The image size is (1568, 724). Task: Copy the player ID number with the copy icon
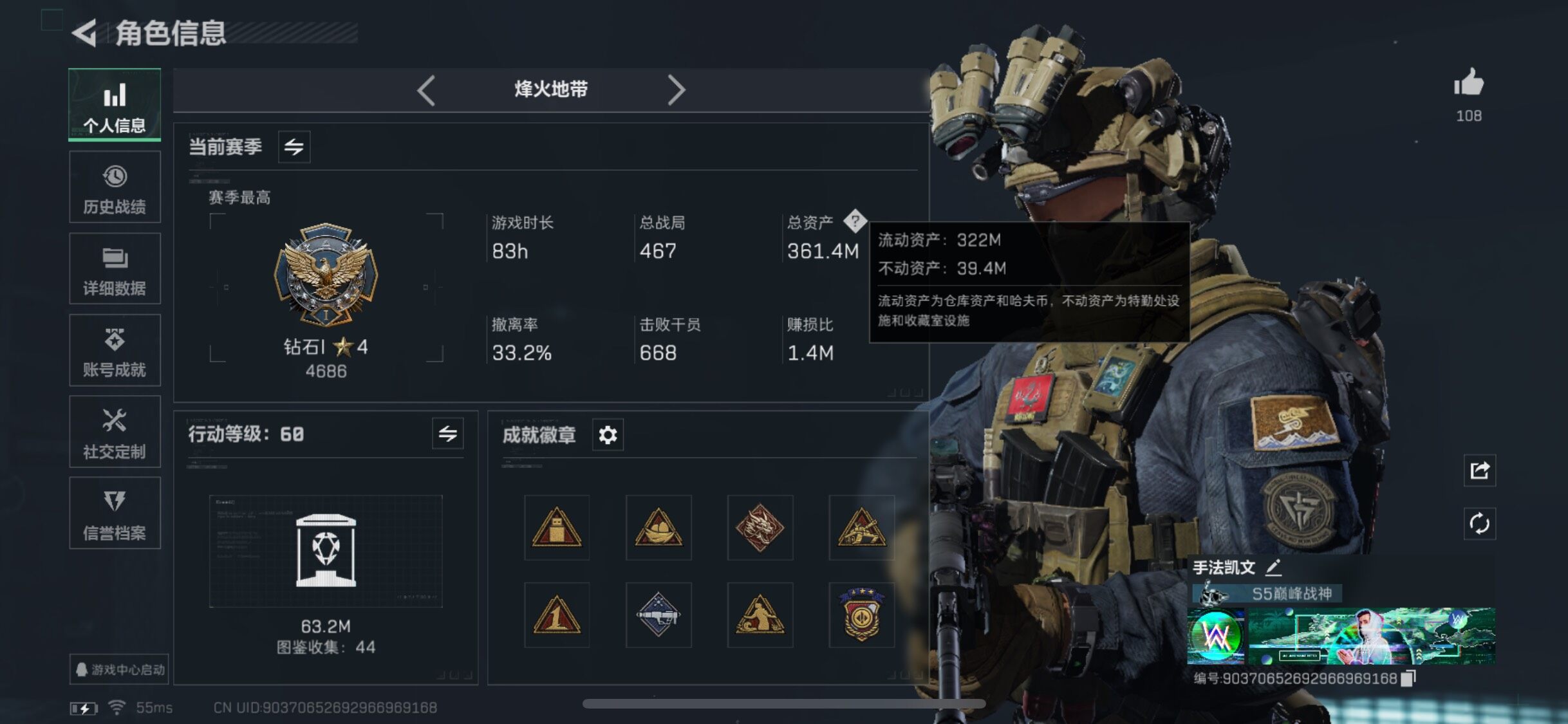1408,678
